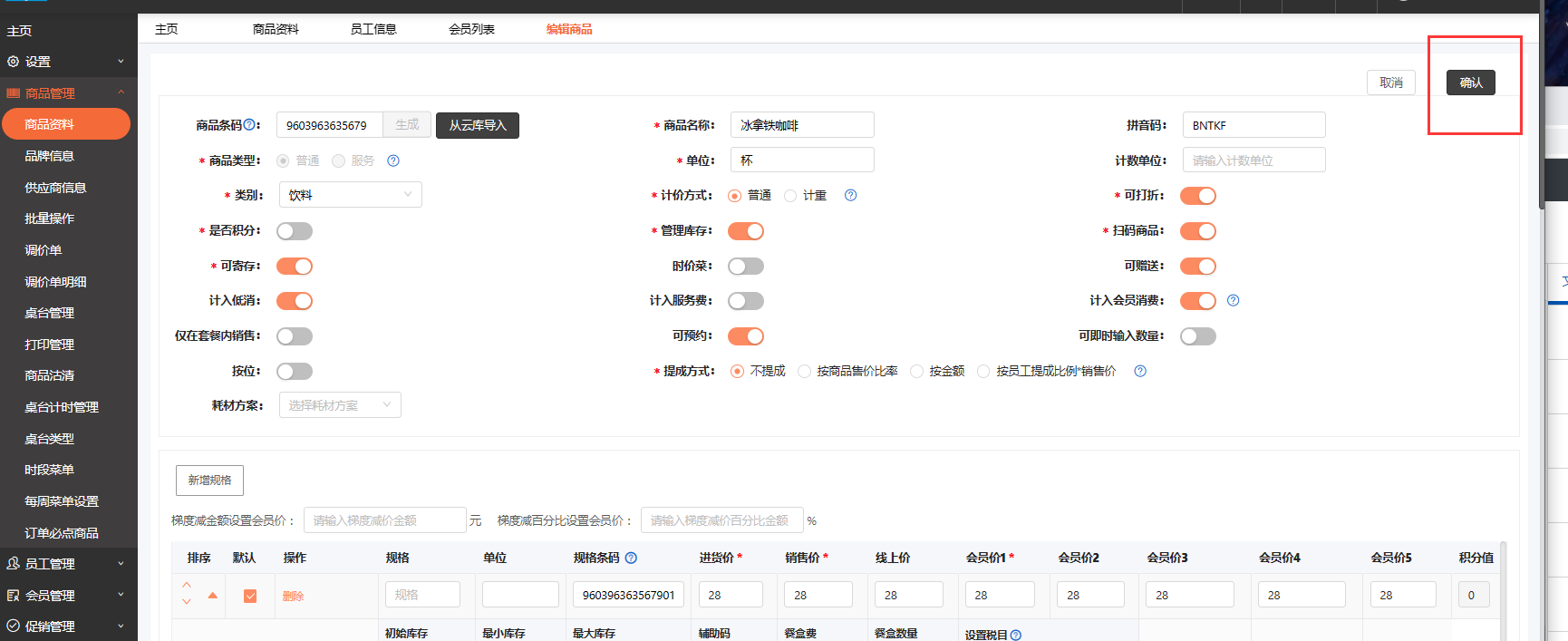Click the 商品名称 input field
Image resolution: width=1568 pixels, height=641 pixels.
click(x=802, y=125)
